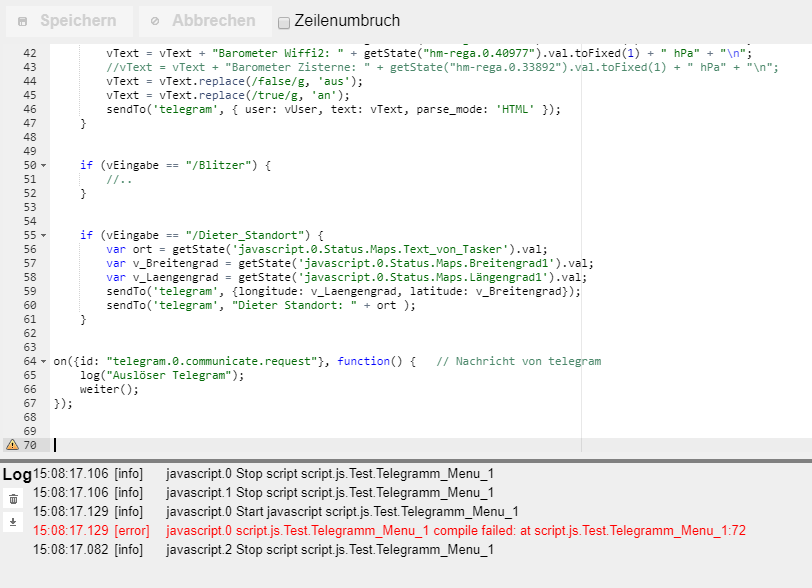Screen dimensions: 812x588
Task: Collapse the code fold at line 55
Action: 44,235
